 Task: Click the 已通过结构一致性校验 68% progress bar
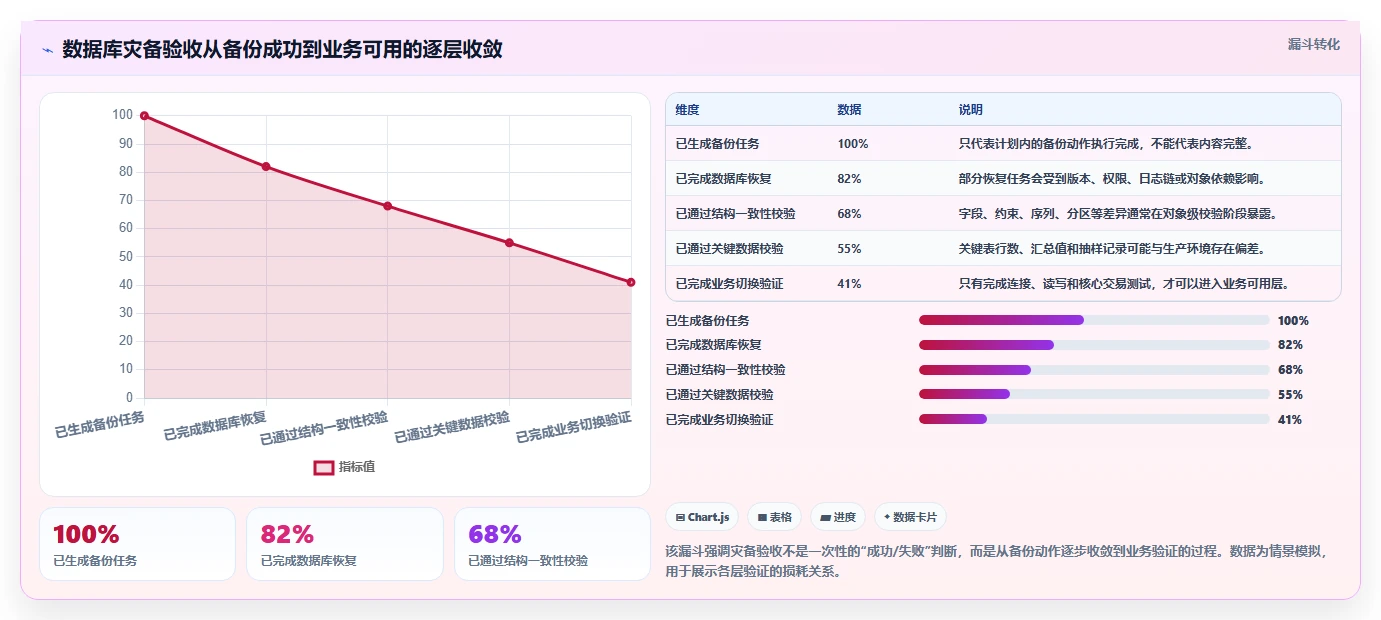click(1094, 370)
